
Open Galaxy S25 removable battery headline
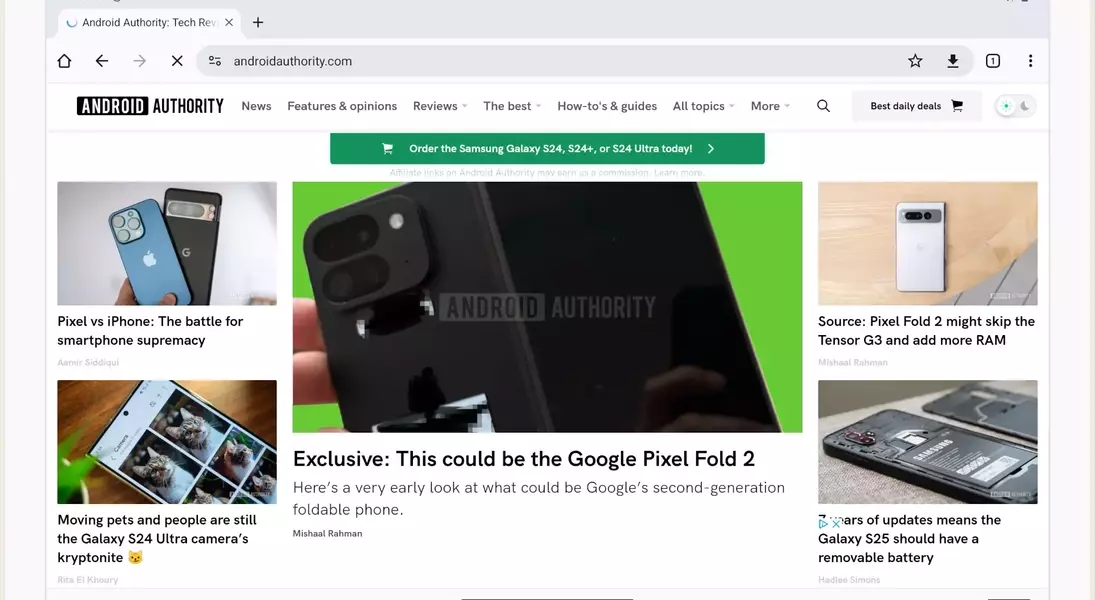909,539
